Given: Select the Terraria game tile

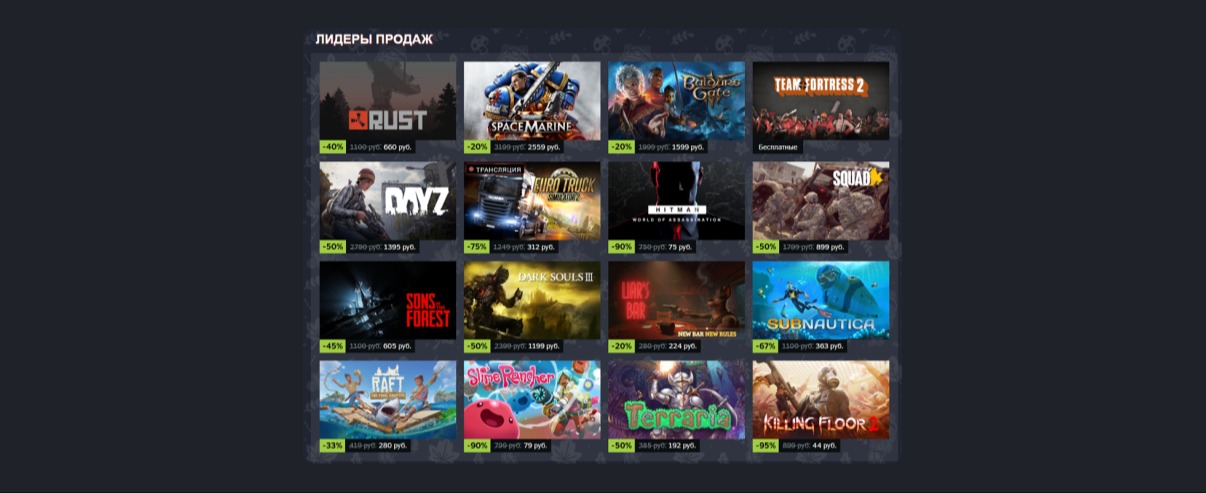Looking at the screenshot, I should [x=676, y=400].
